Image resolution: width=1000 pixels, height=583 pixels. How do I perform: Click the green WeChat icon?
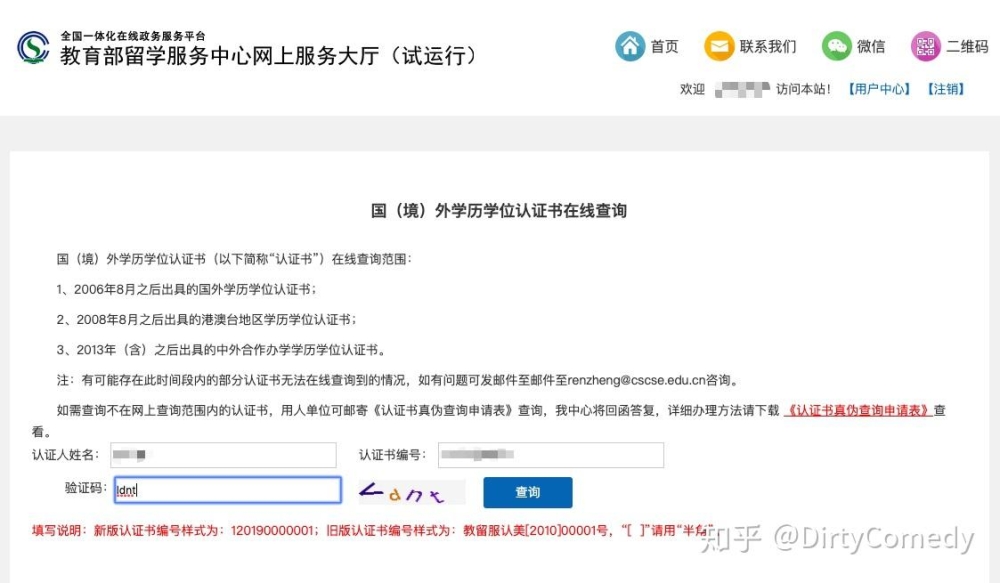[836, 47]
